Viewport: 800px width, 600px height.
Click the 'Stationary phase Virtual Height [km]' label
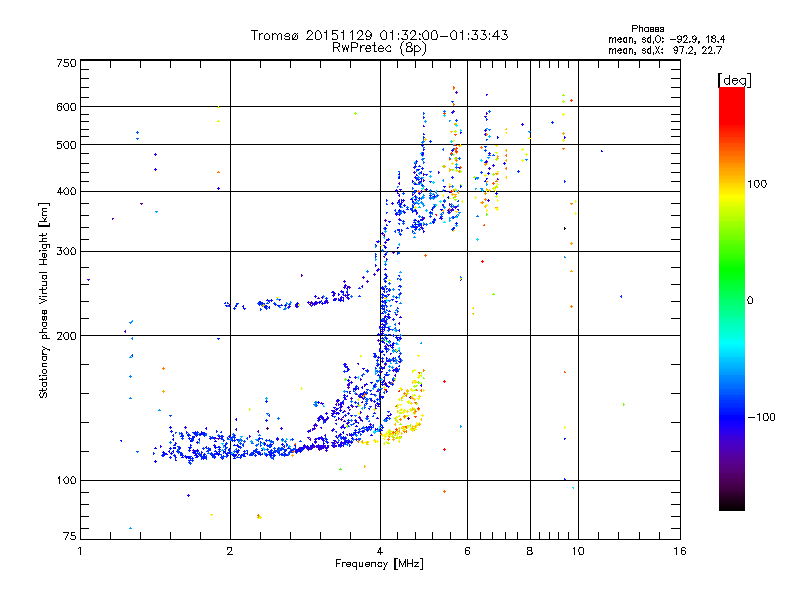pos(44,300)
